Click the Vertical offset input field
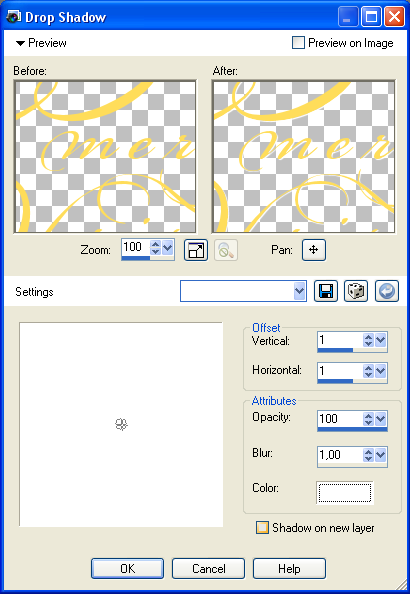This screenshot has height=594, width=410. click(340, 340)
